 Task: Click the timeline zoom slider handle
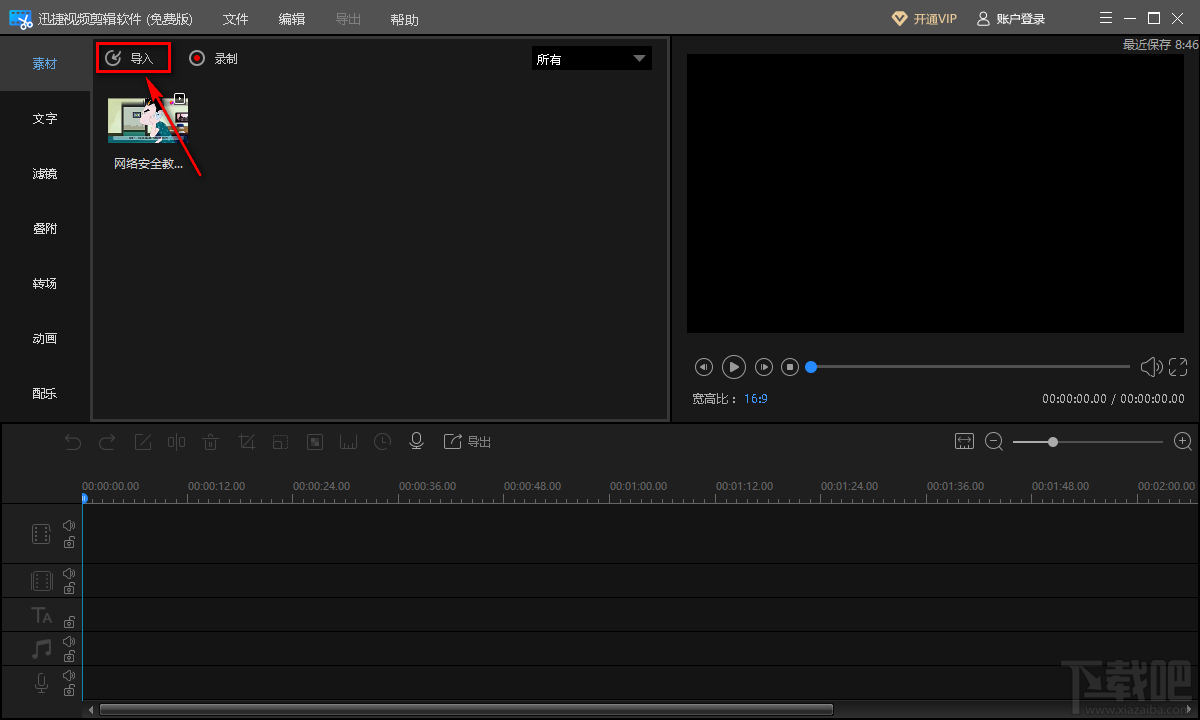[1053, 441]
